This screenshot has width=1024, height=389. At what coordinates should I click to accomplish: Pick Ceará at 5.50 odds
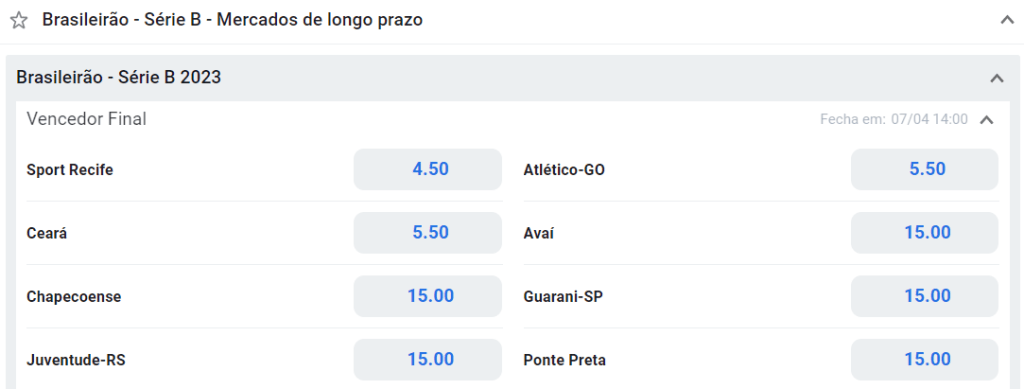[x=428, y=232]
